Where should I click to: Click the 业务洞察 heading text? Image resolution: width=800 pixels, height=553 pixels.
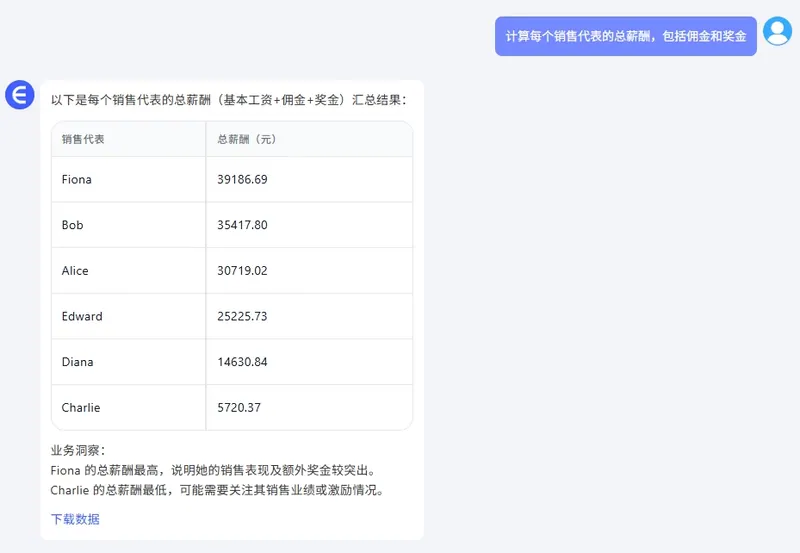pos(77,450)
